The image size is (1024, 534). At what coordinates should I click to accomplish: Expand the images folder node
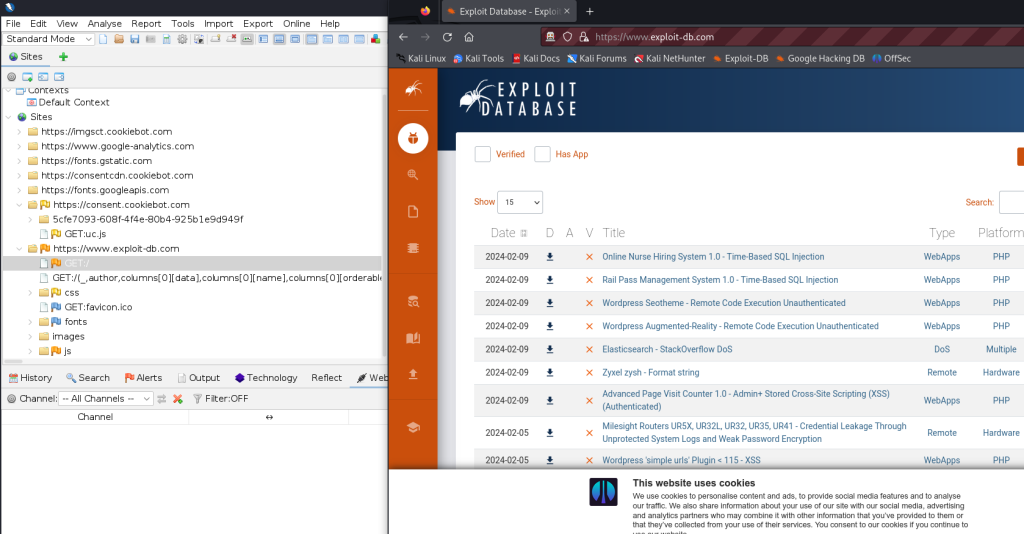point(30,336)
